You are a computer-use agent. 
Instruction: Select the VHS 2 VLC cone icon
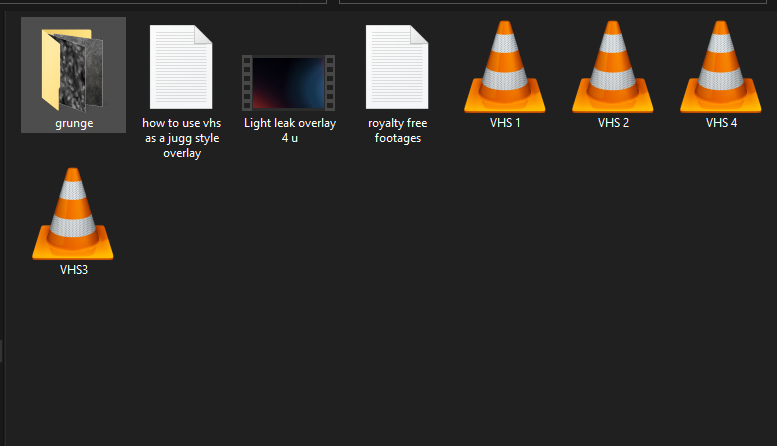coord(613,67)
